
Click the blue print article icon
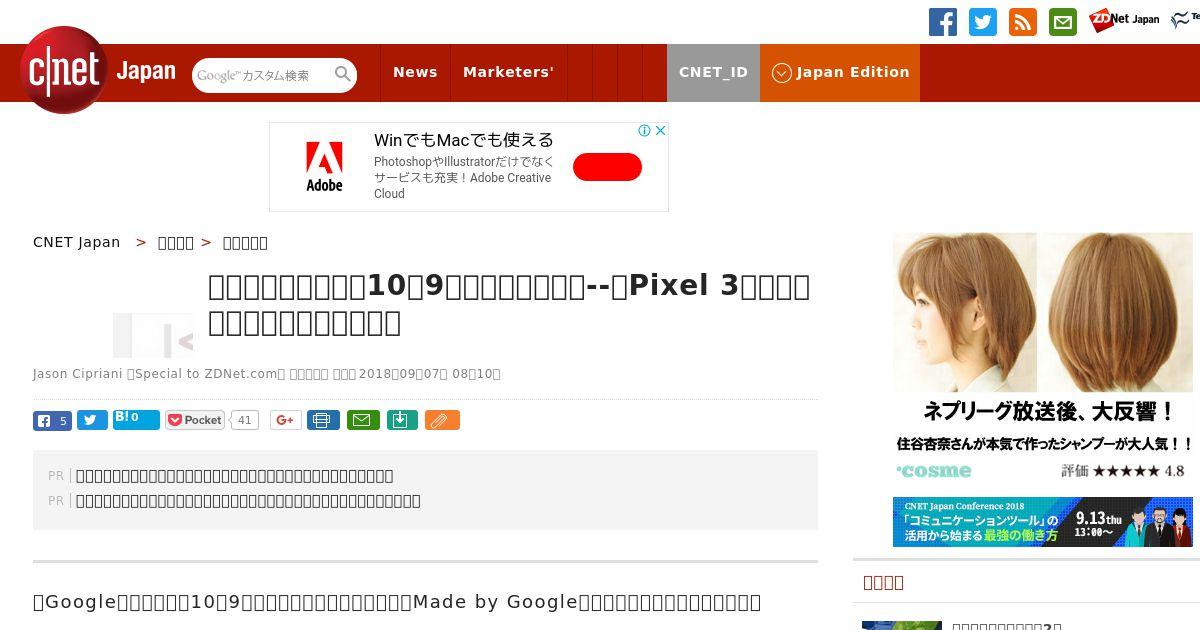click(x=323, y=421)
